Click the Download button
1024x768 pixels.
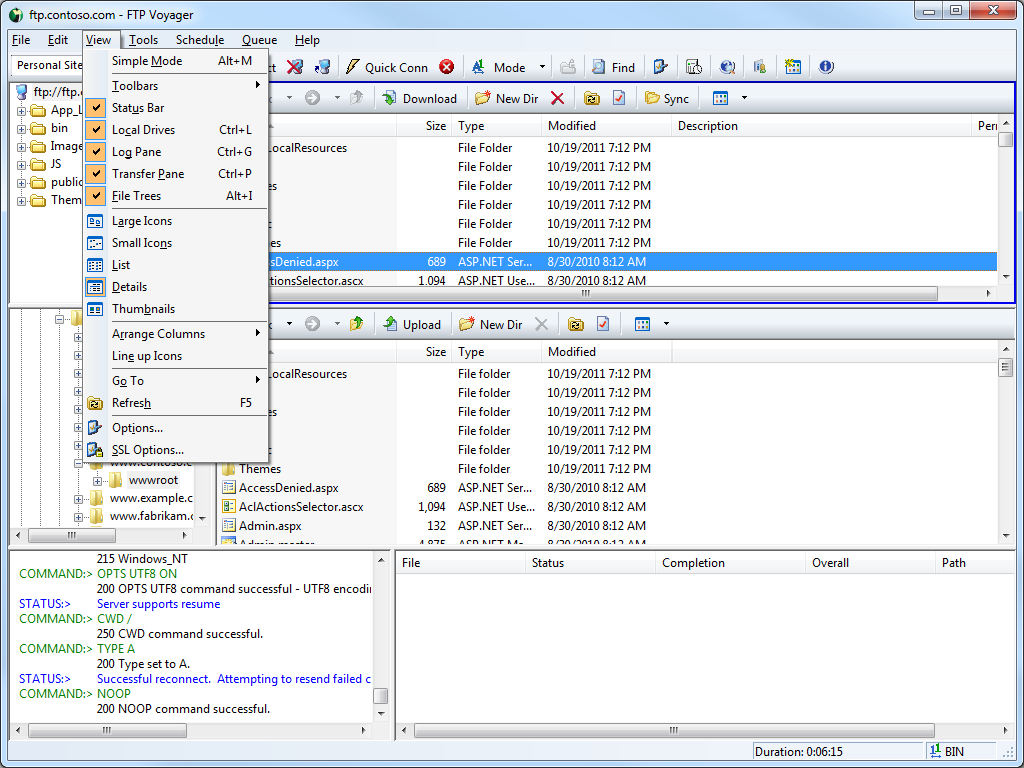click(x=419, y=98)
